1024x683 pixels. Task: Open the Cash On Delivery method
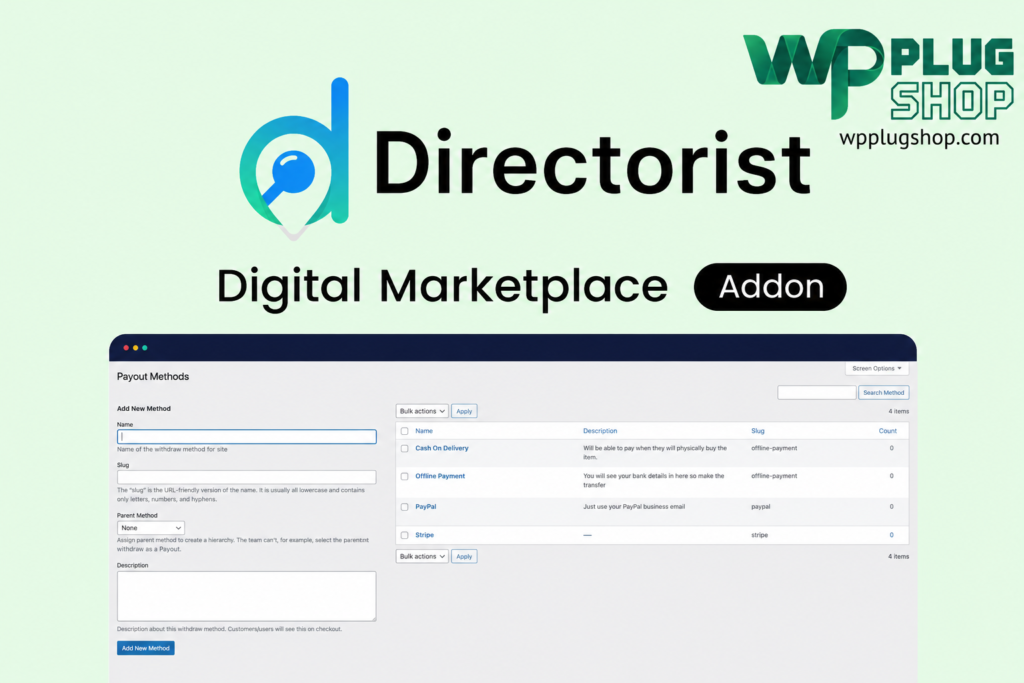[x=441, y=449]
